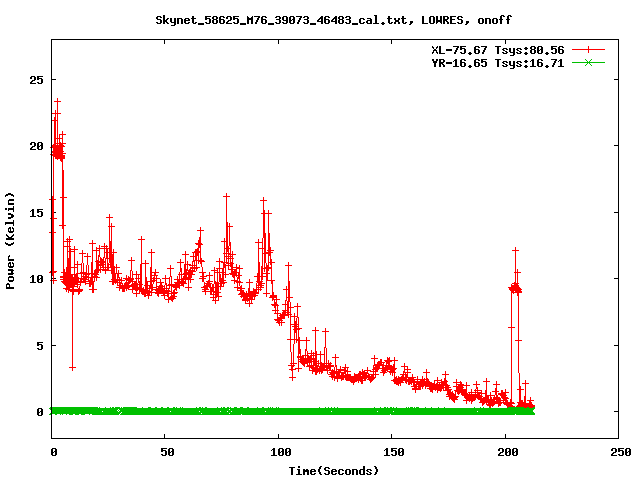Click the green legend line sample
Screen dimensions: 640x480
[588, 63]
